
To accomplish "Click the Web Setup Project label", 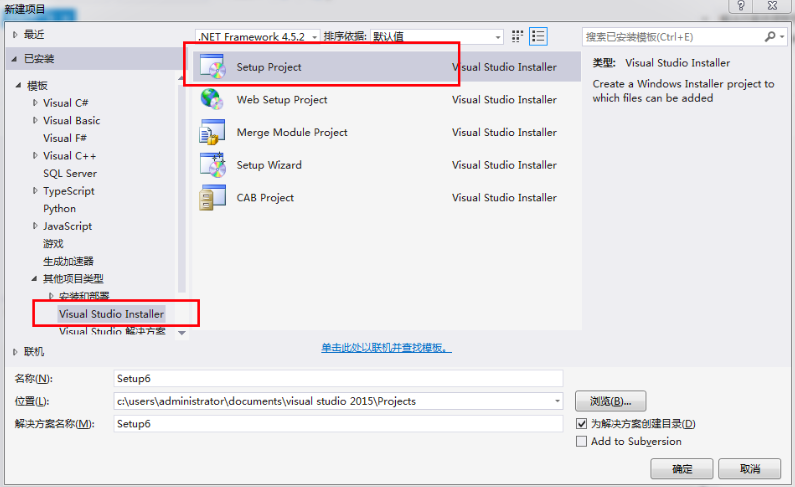I will (x=282, y=100).
